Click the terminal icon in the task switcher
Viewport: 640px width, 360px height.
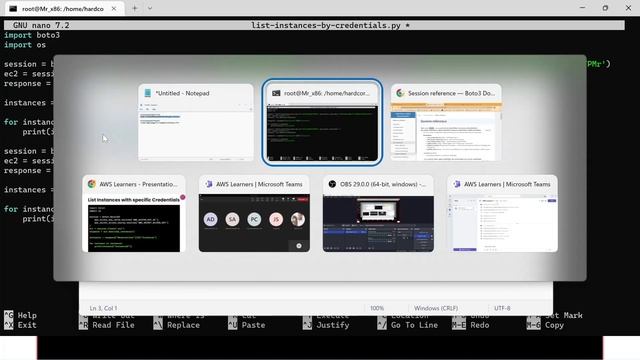pos(276,93)
